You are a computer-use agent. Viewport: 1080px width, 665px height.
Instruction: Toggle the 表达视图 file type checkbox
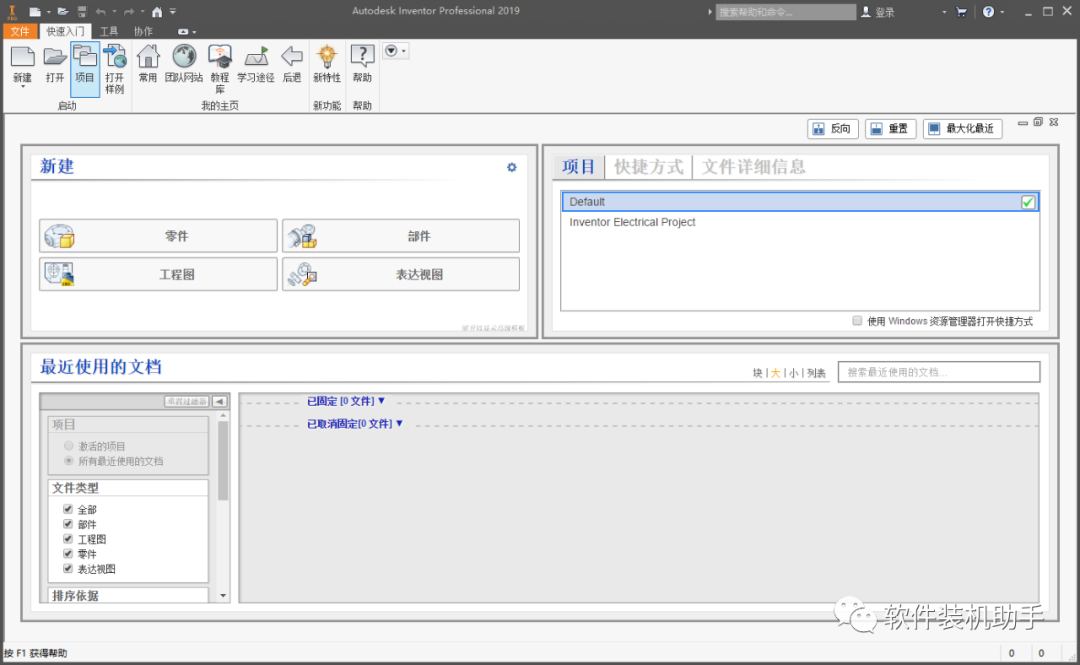(x=68, y=569)
